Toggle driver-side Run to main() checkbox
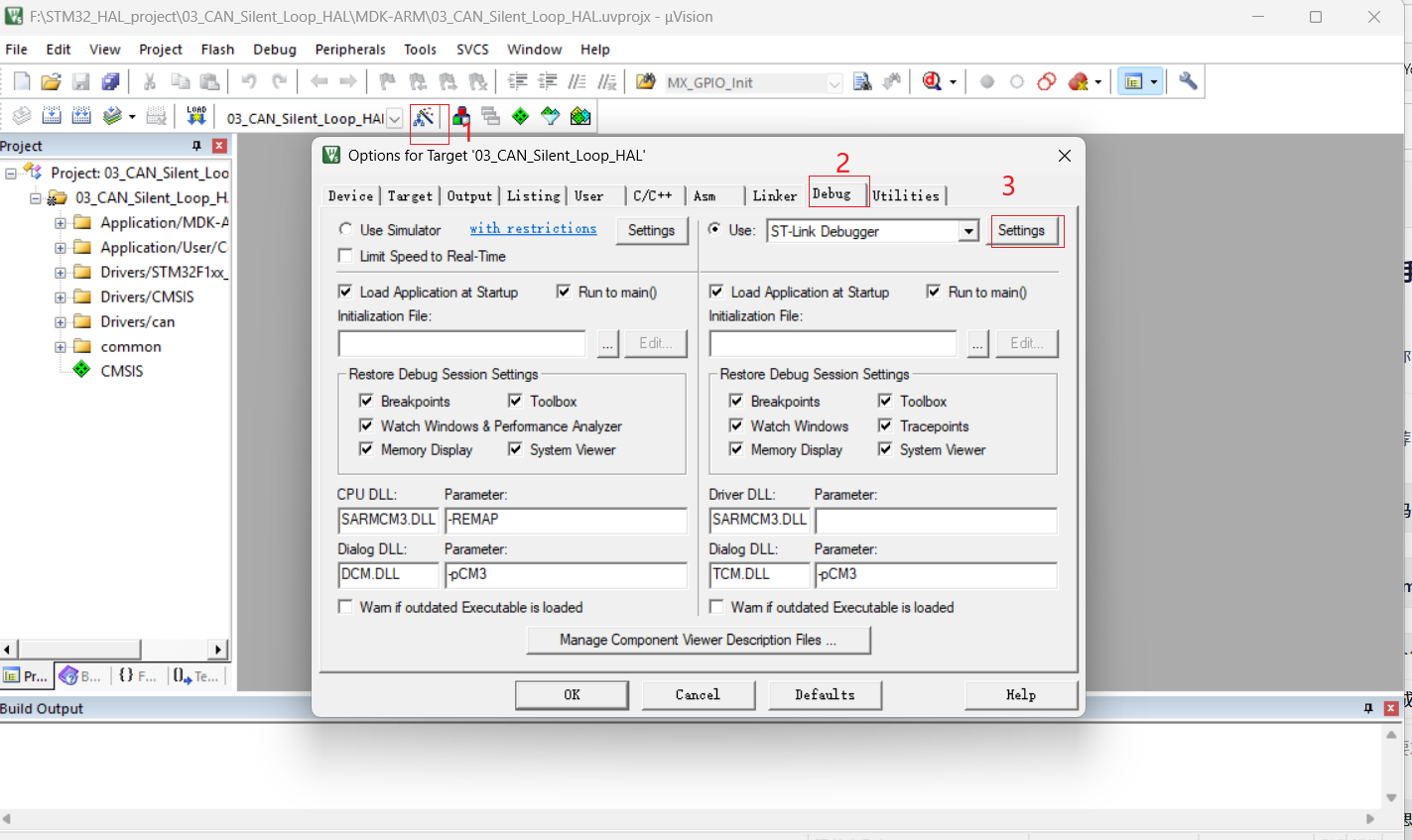 934,292
